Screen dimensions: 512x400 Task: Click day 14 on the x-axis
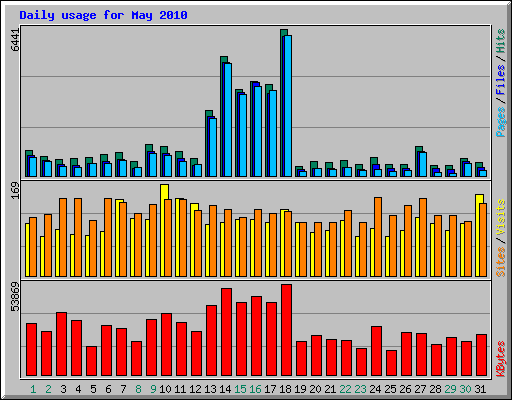[225, 389]
